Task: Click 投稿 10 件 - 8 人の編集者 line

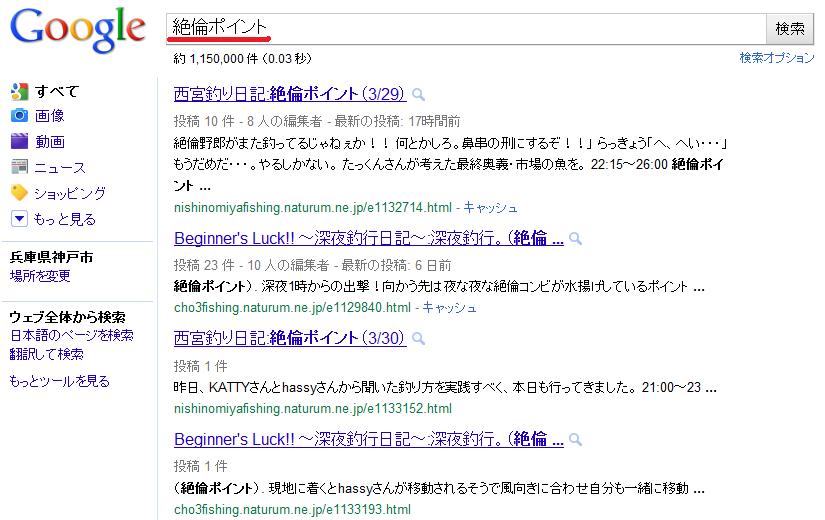Action: (x=317, y=122)
